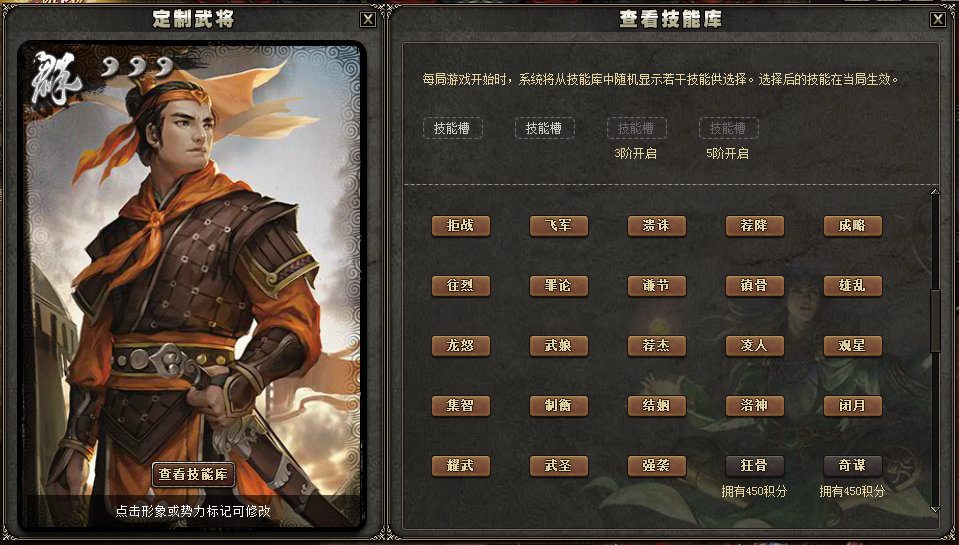This screenshot has width=959, height=545.
Task: Select the first 技能槽 skill slot
Action: pos(453,128)
